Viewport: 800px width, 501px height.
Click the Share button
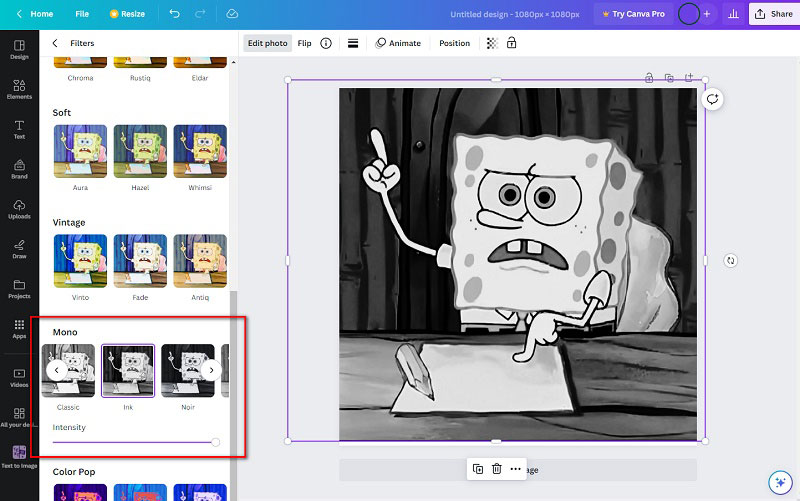(774, 14)
